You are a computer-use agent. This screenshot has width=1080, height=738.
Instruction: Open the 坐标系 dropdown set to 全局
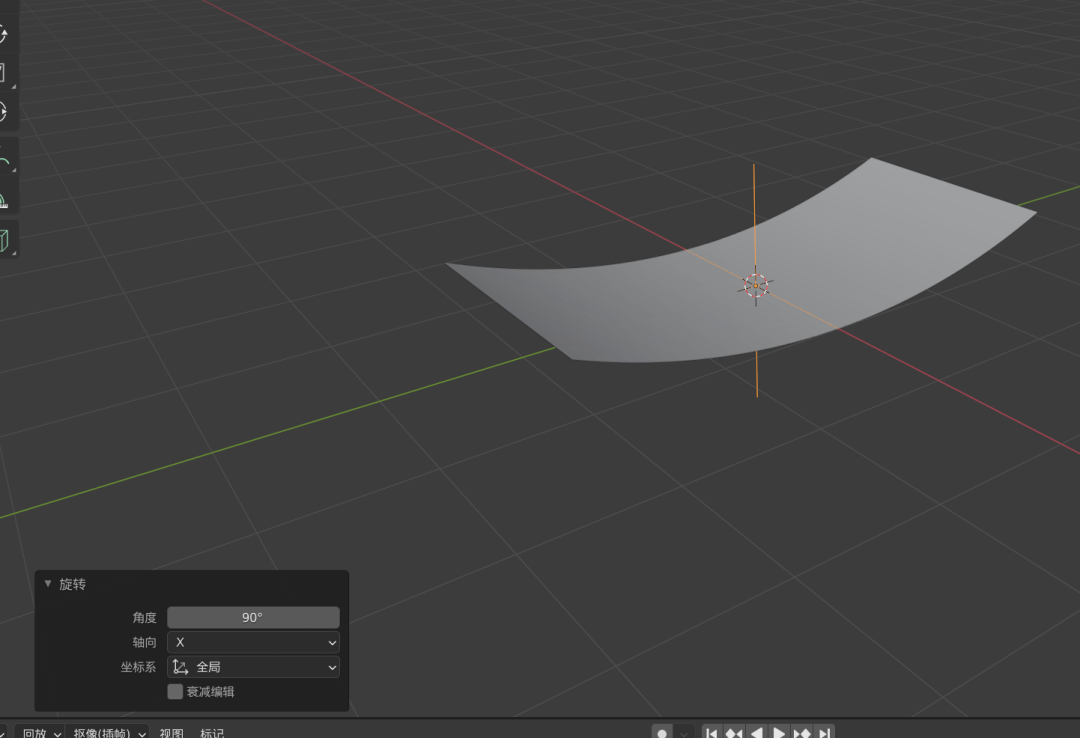coord(253,667)
